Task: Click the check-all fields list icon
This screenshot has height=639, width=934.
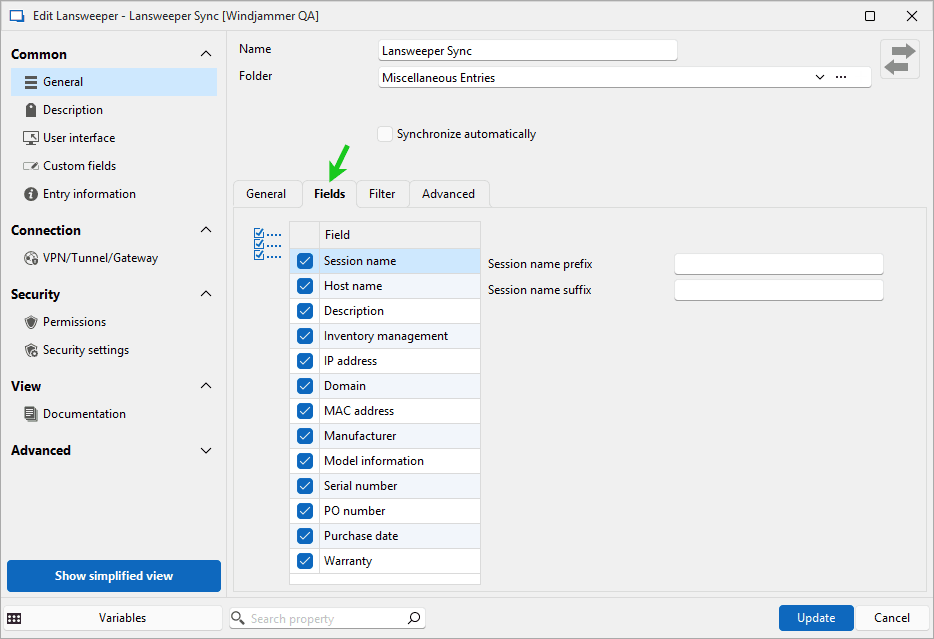Action: pyautogui.click(x=267, y=244)
